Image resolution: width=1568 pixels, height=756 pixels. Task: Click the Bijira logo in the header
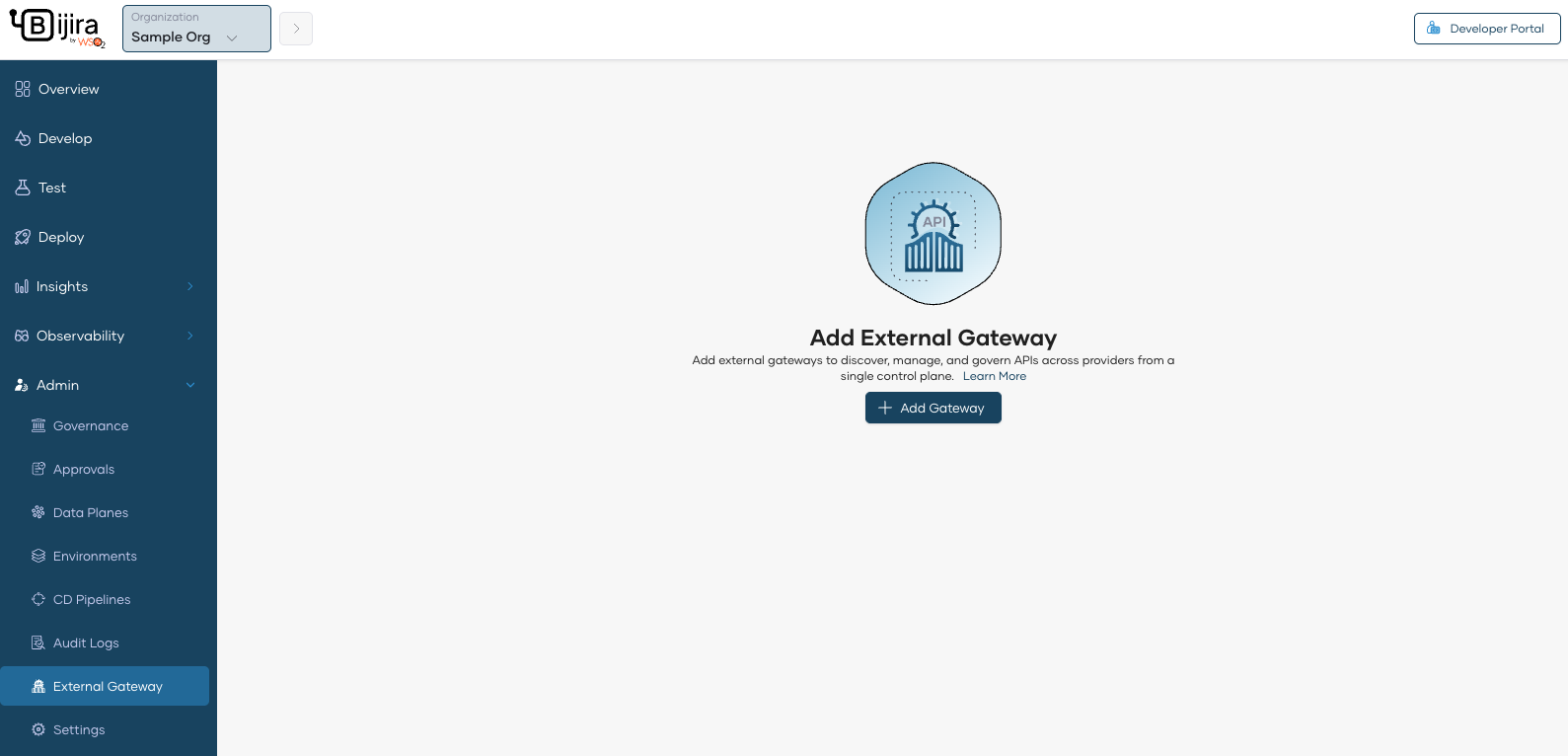(56, 28)
